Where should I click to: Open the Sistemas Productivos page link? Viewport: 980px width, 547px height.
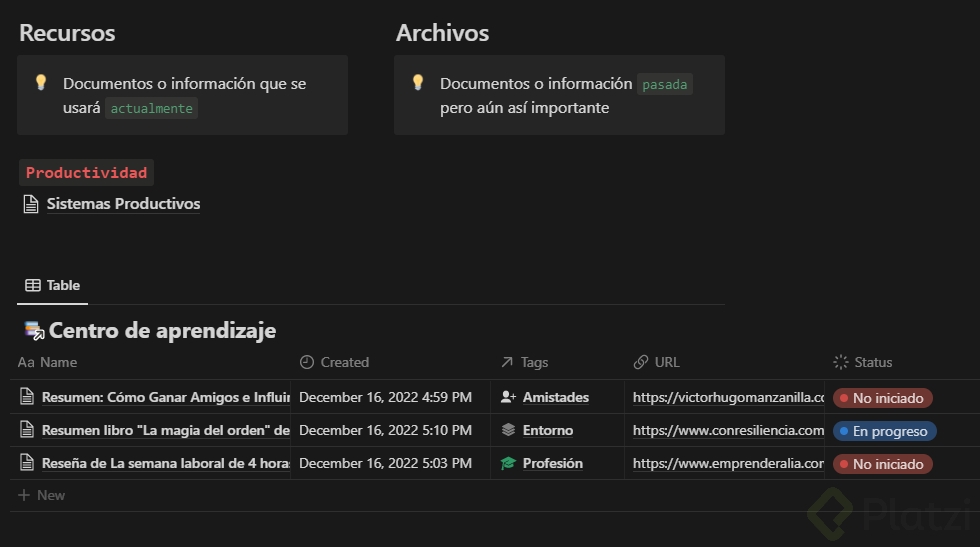click(123, 204)
